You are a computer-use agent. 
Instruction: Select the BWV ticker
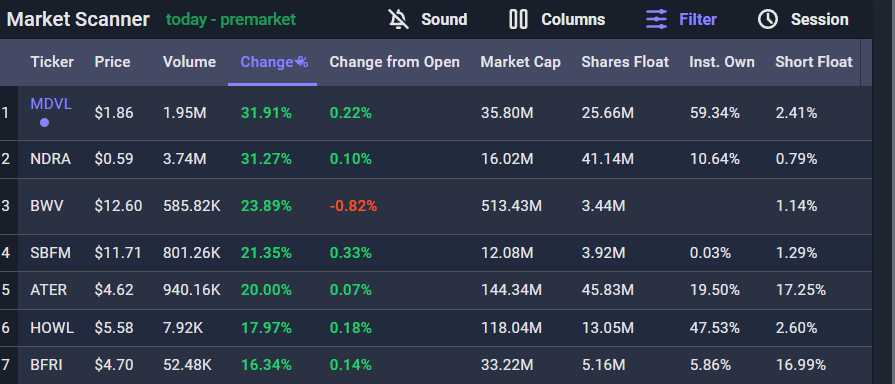[x=47, y=205]
